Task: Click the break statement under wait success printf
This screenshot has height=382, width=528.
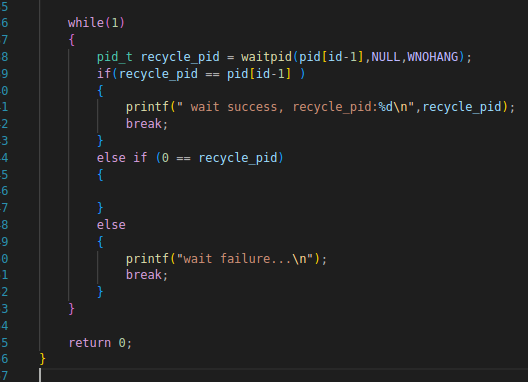Action: [146, 124]
